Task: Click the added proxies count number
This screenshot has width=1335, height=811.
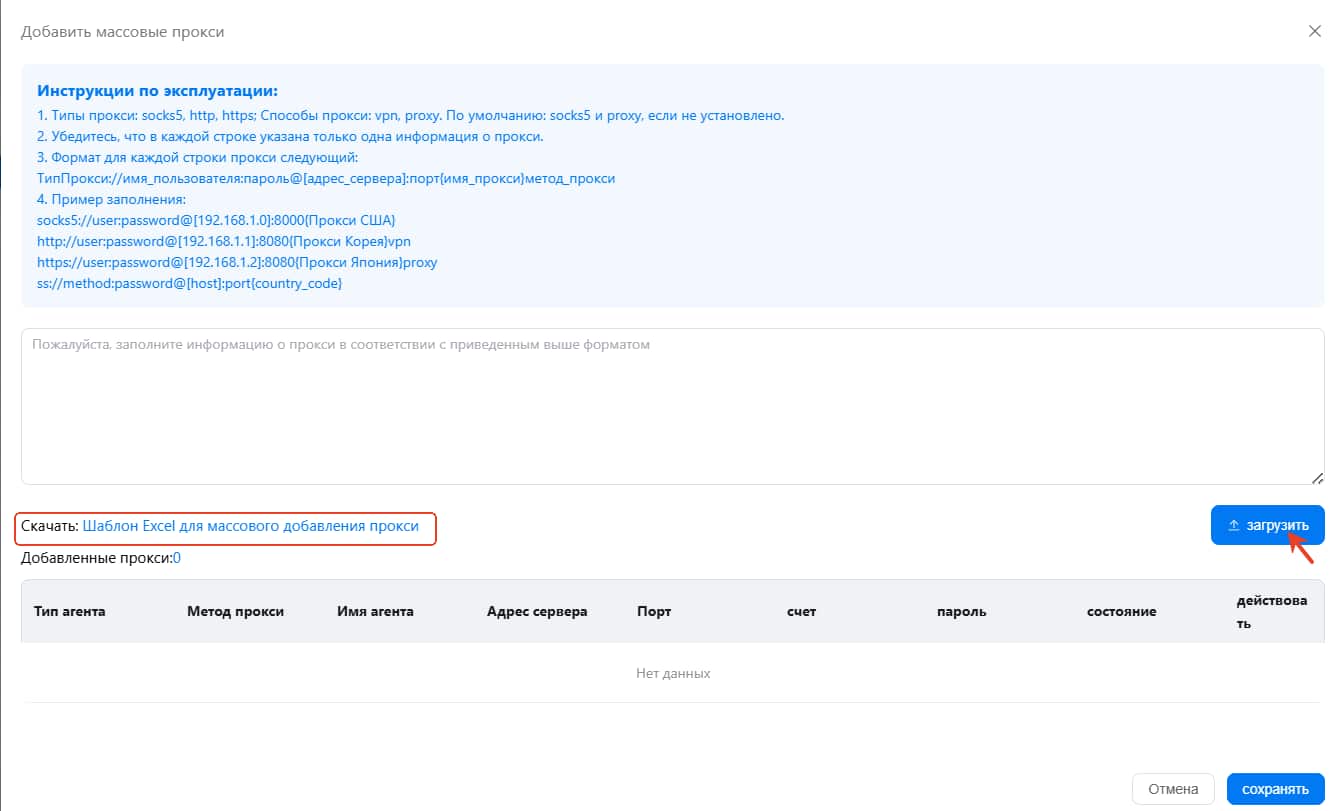Action: (x=177, y=558)
